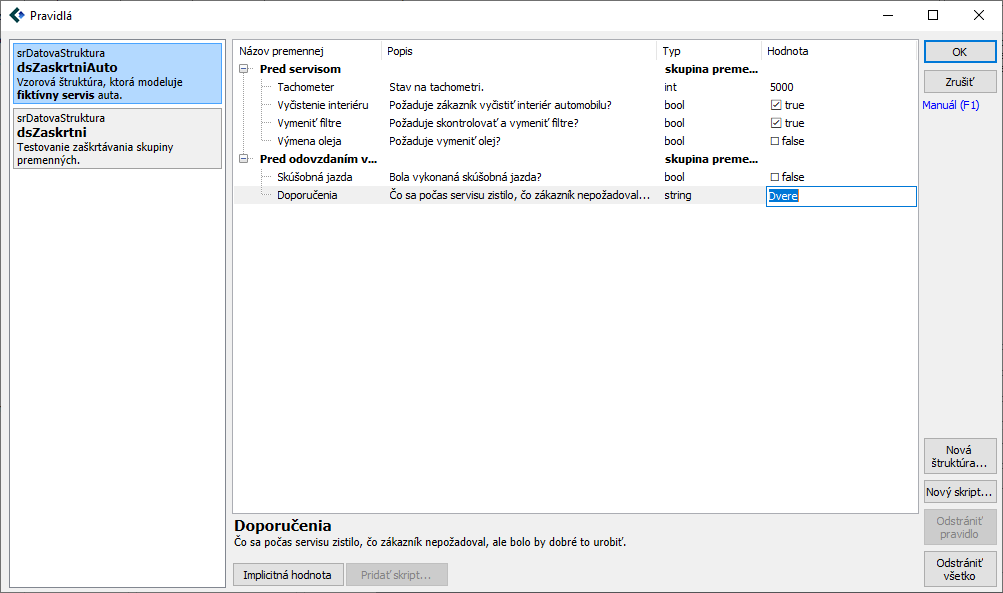1003x593 pixels.
Task: Click the Pravidlá app icon in title bar
Action: pos(16,15)
